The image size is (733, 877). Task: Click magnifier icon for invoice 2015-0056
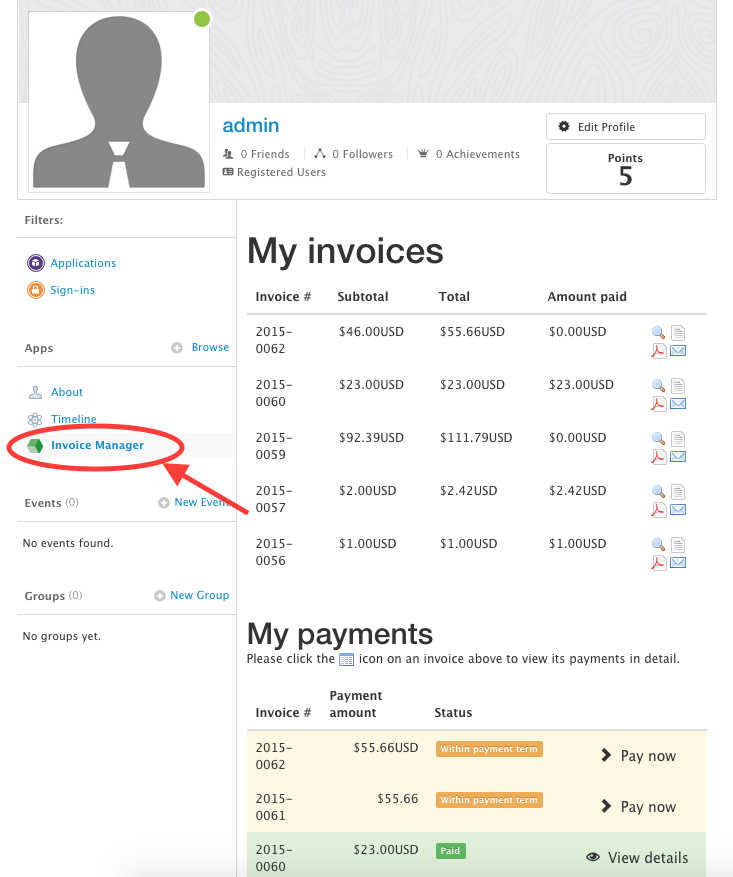[658, 545]
